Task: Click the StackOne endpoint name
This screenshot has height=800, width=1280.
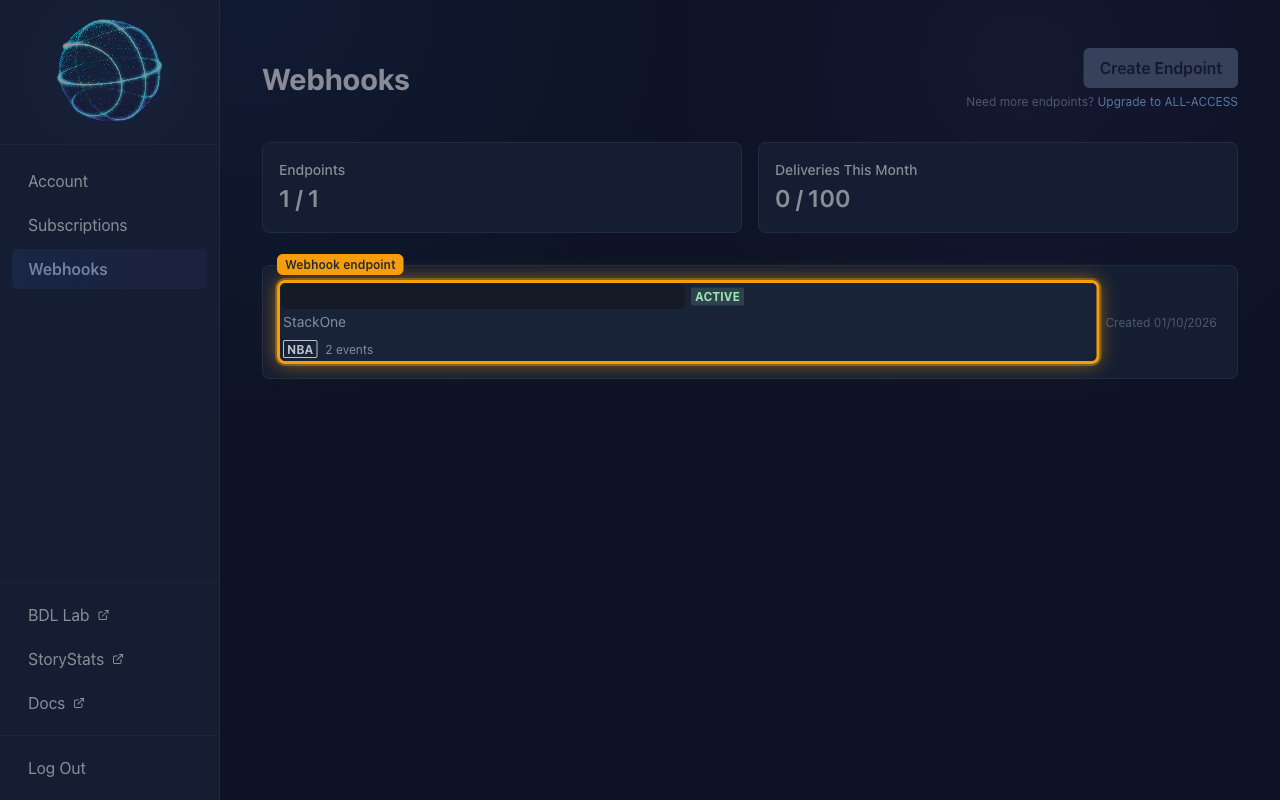Action: click(314, 322)
